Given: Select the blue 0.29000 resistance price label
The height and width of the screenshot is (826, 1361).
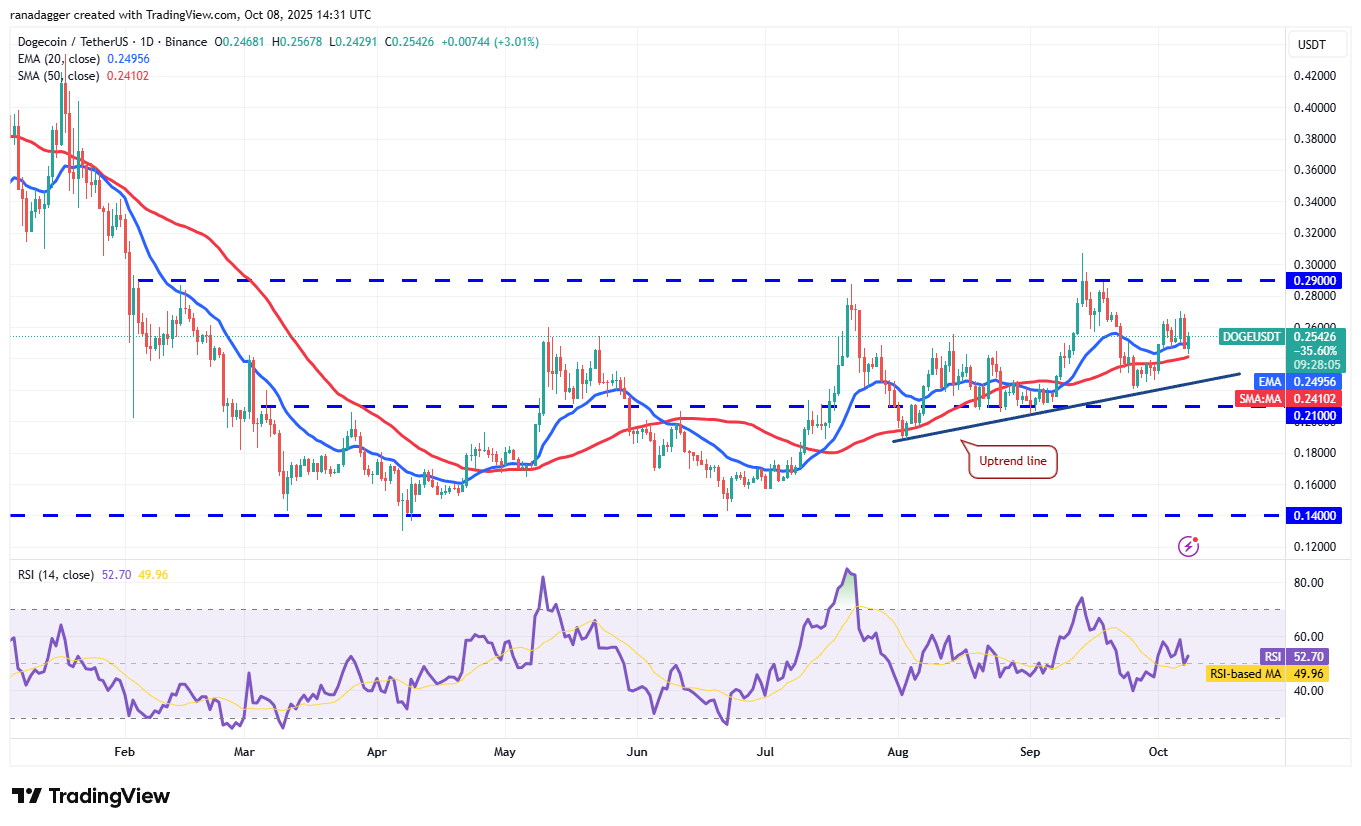Looking at the screenshot, I should tap(1315, 281).
